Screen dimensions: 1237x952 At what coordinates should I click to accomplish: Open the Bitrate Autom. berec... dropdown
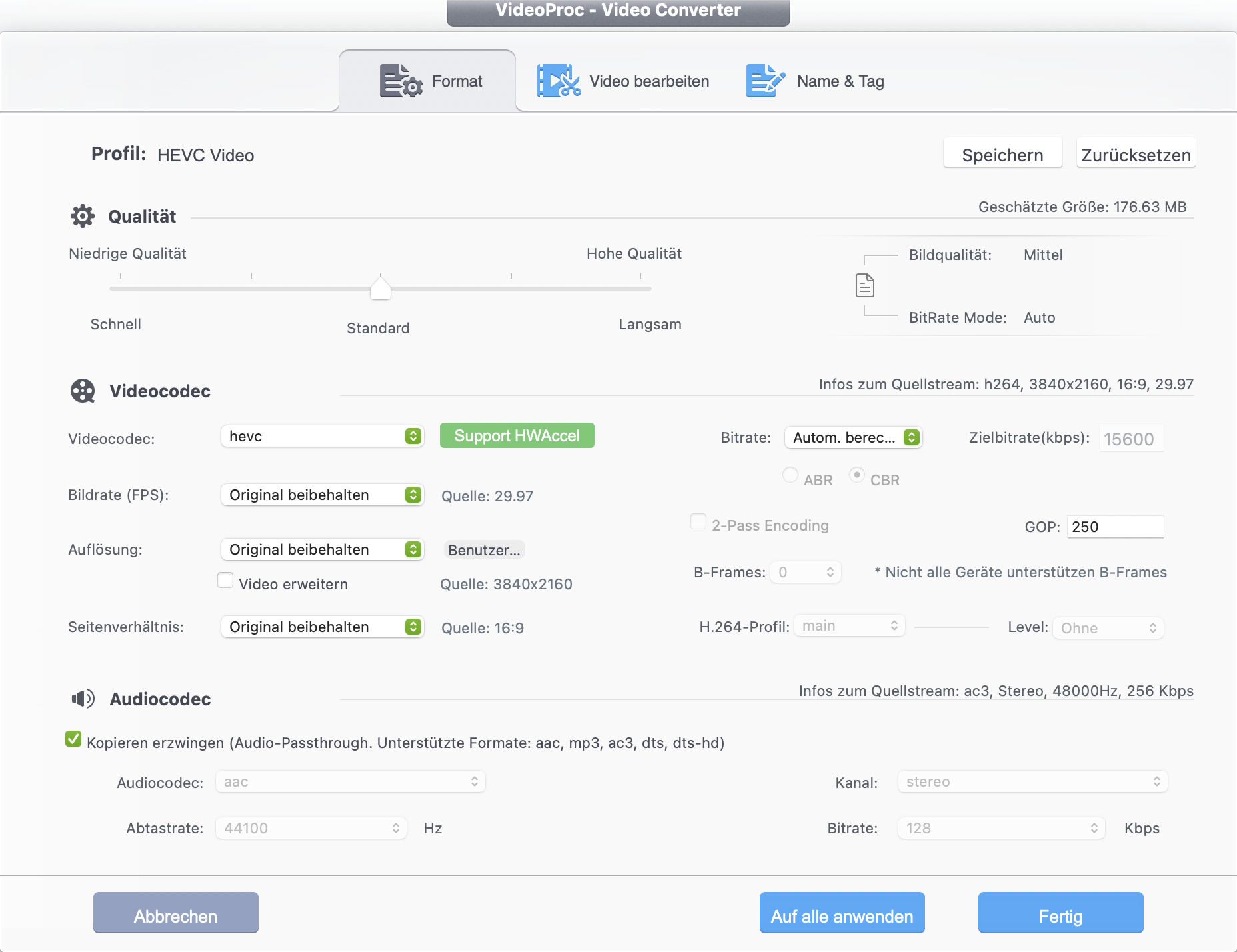click(x=854, y=437)
